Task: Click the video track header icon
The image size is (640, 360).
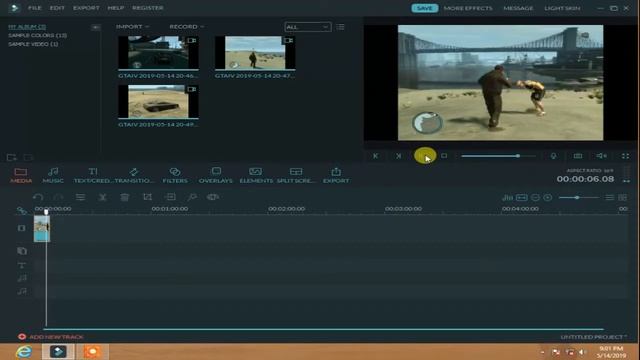Action: click(x=21, y=228)
